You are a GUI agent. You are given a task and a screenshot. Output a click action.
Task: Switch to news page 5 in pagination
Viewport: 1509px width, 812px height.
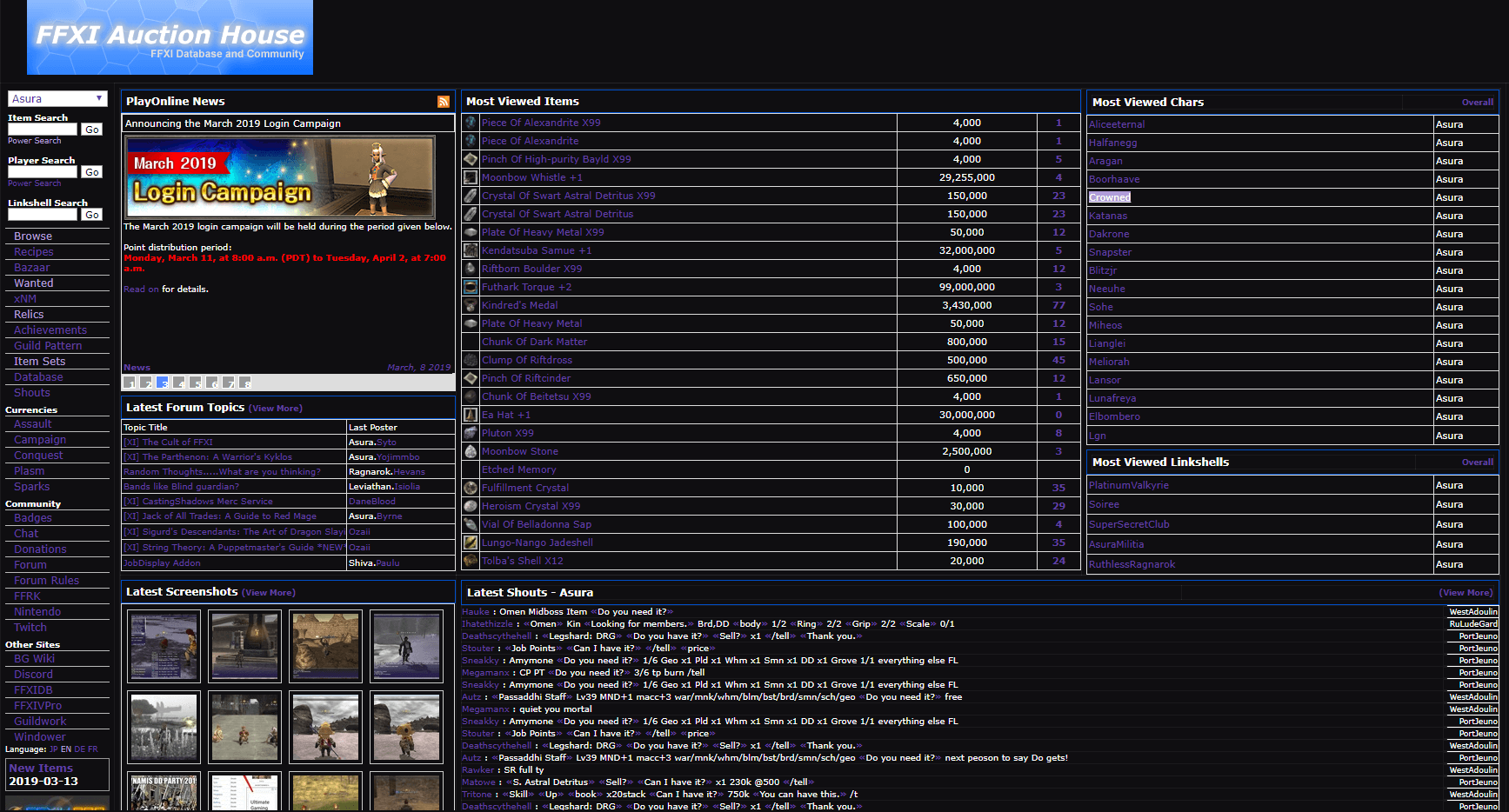tap(197, 382)
